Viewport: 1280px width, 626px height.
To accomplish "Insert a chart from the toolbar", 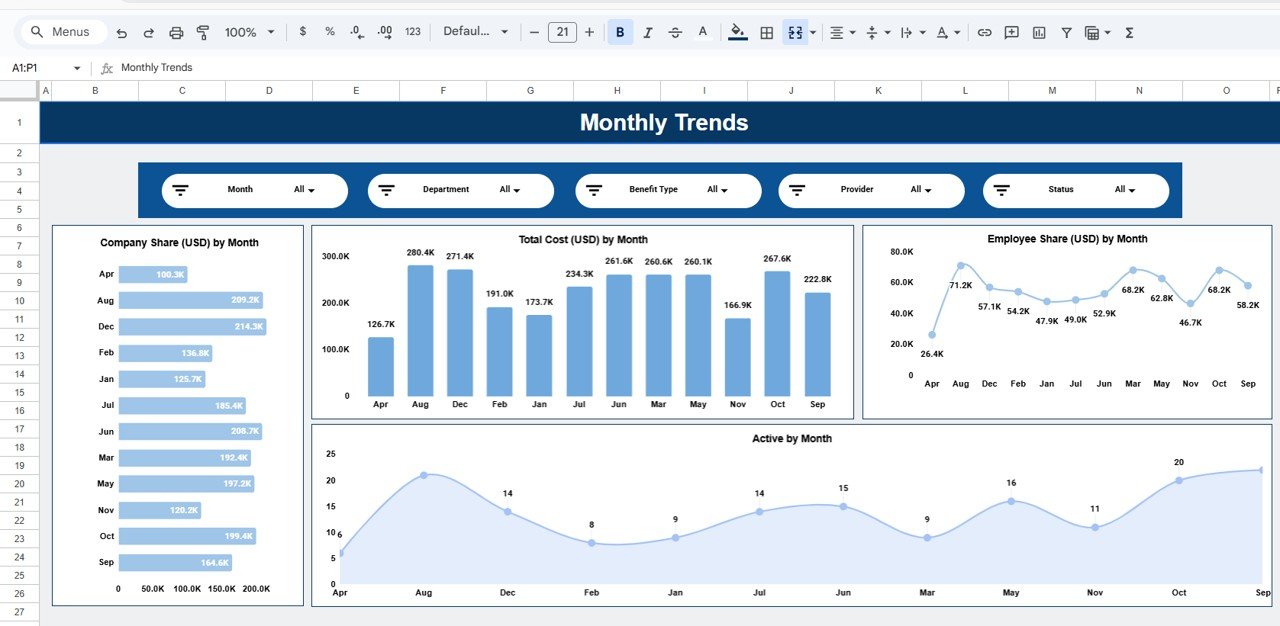I will click(x=1038, y=32).
